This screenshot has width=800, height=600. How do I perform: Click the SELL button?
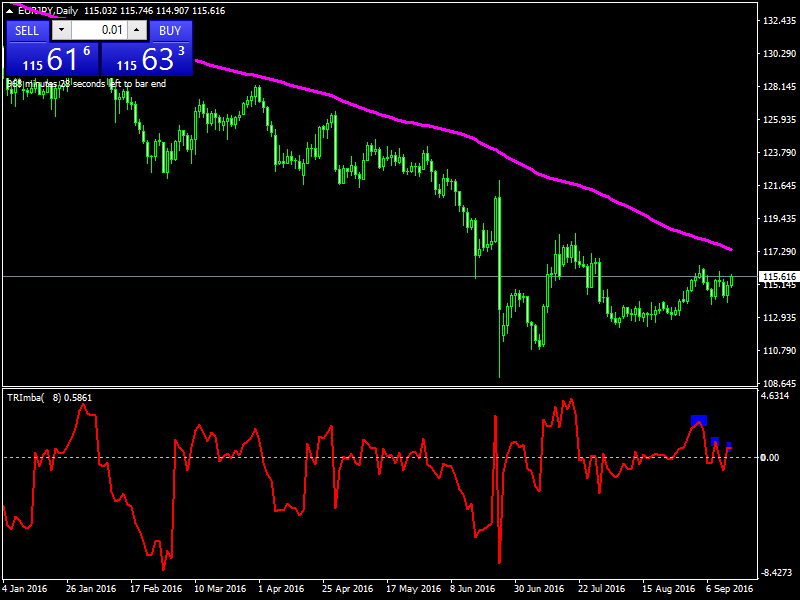coord(27,31)
